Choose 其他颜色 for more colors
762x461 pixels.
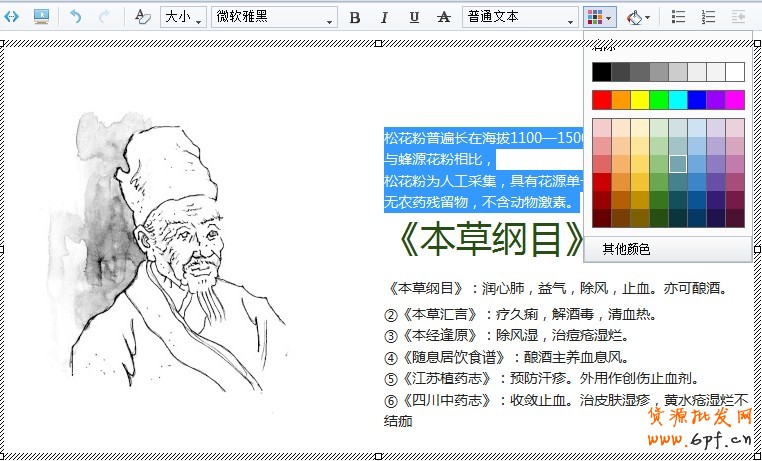click(626, 249)
